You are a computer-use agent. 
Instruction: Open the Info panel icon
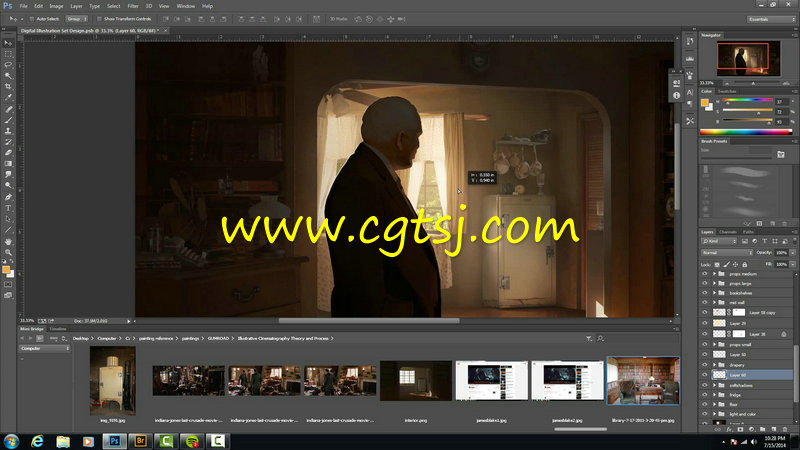click(x=677, y=95)
